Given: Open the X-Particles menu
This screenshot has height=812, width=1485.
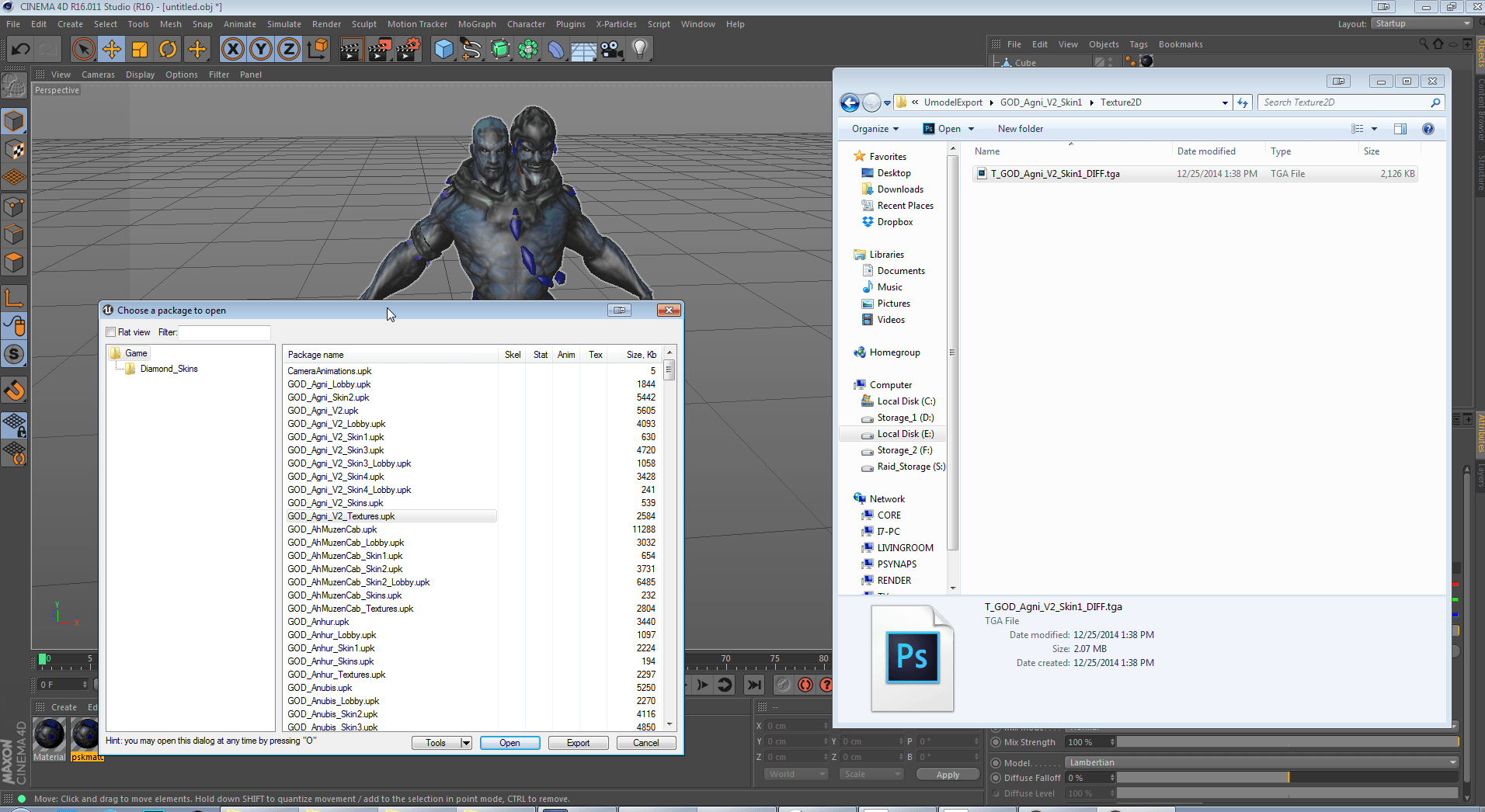Looking at the screenshot, I should (x=616, y=24).
